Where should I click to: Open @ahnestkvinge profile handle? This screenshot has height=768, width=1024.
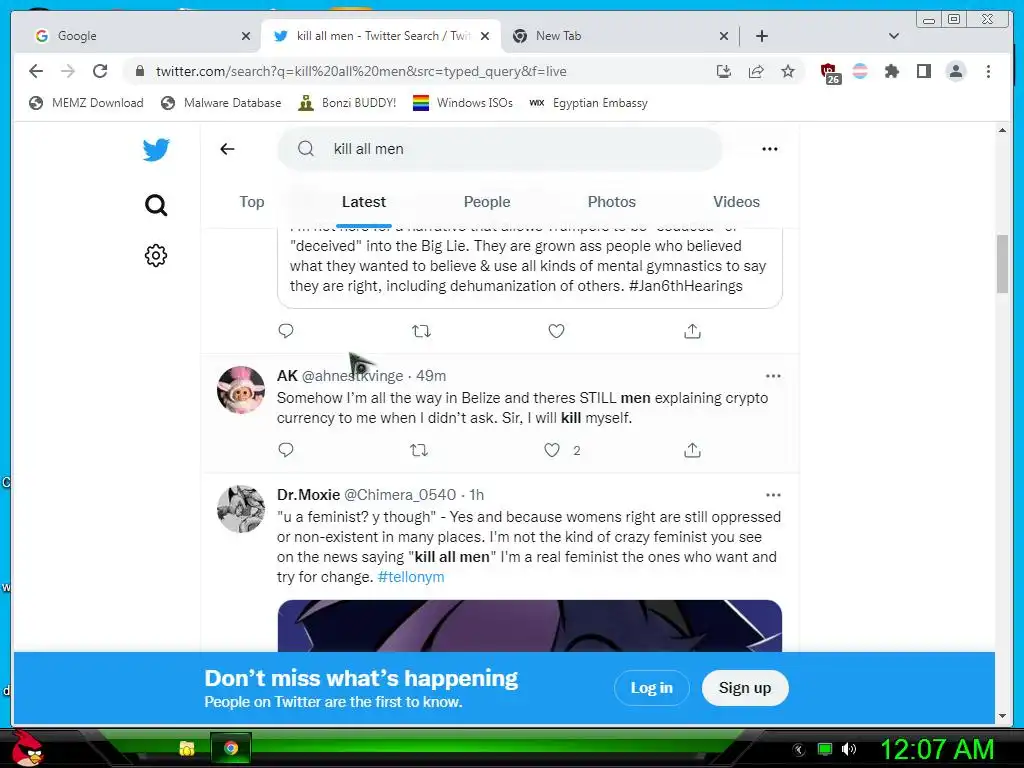point(353,376)
